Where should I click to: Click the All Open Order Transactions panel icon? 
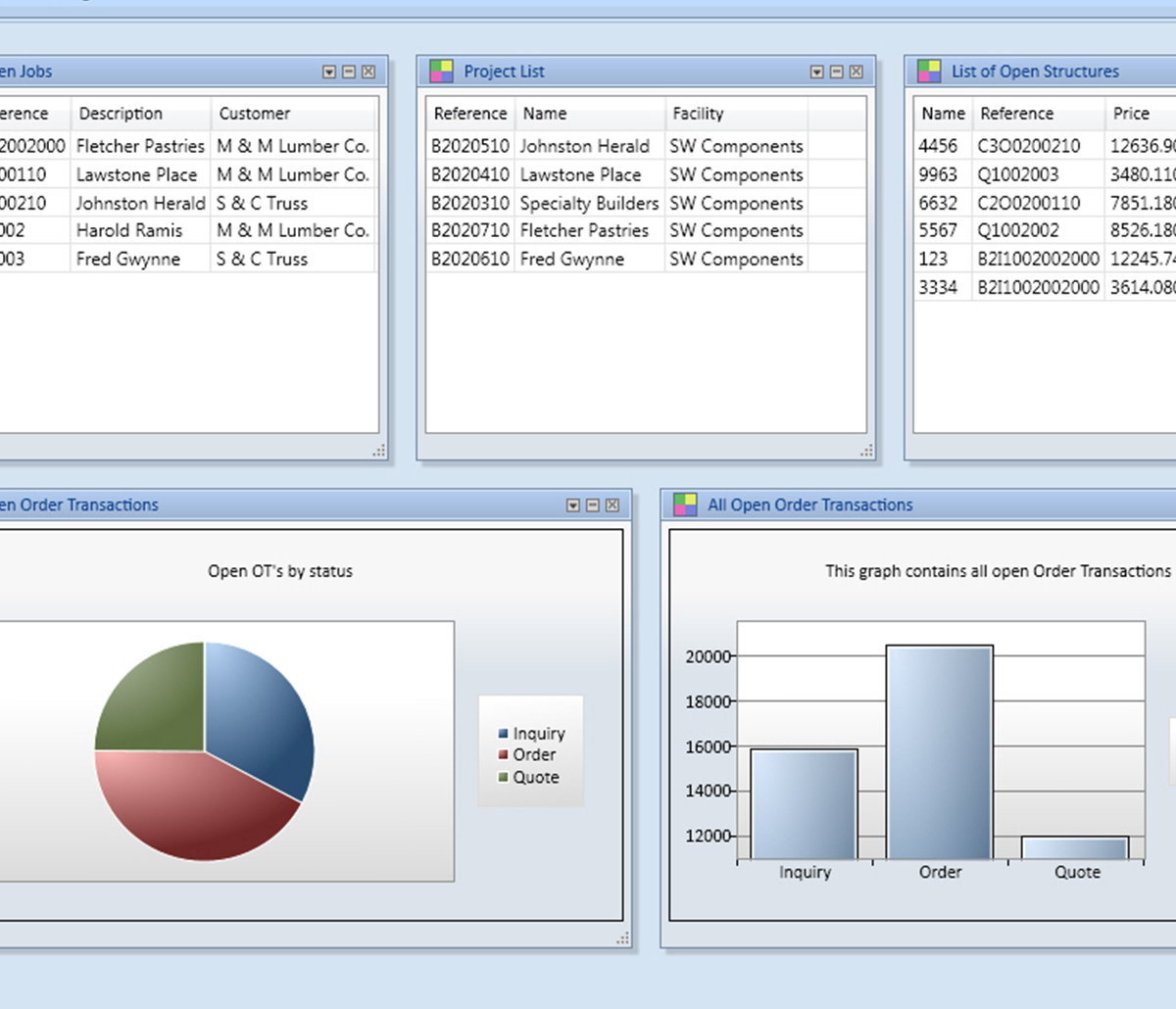684,504
